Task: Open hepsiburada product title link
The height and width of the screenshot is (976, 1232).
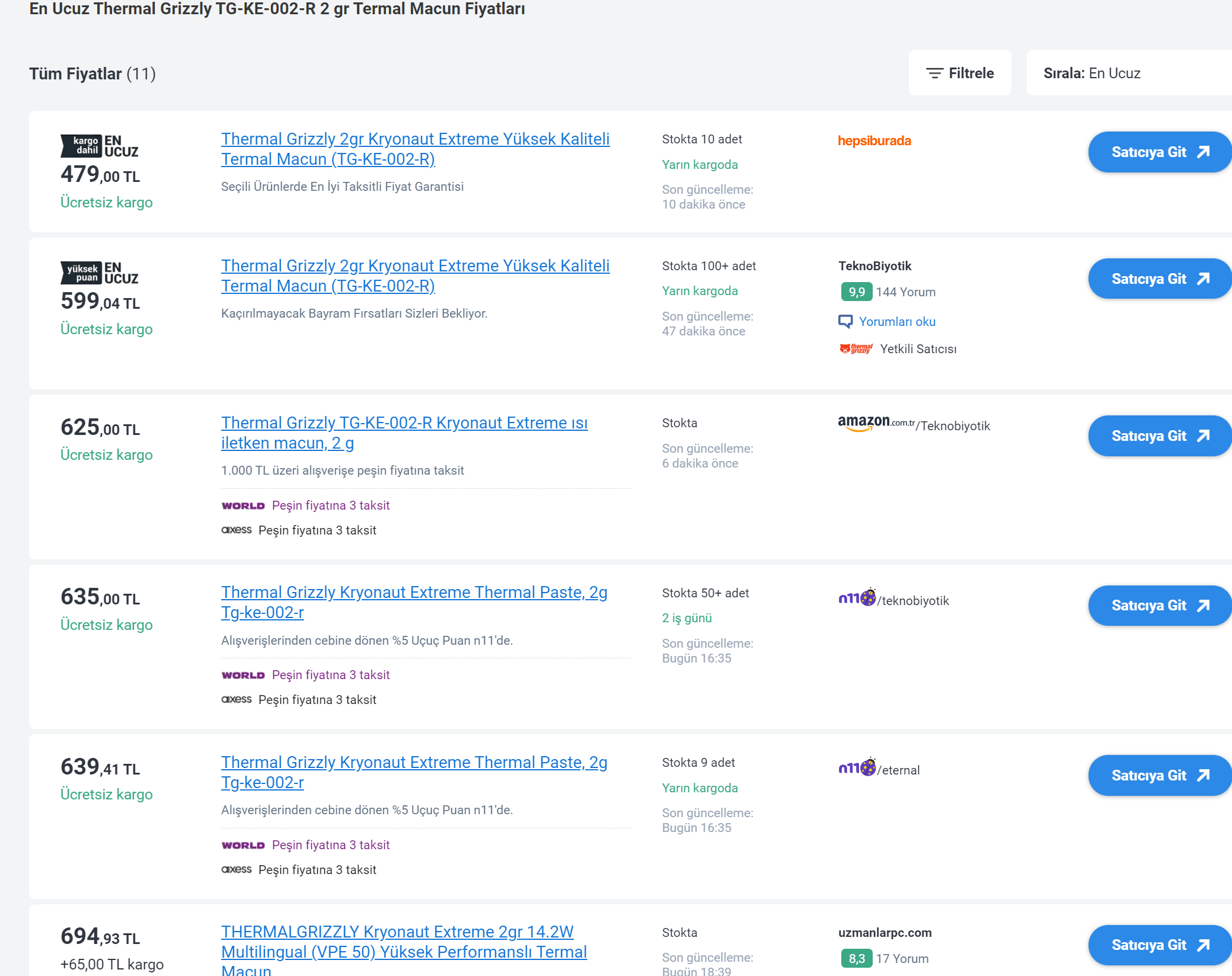Action: click(415, 149)
